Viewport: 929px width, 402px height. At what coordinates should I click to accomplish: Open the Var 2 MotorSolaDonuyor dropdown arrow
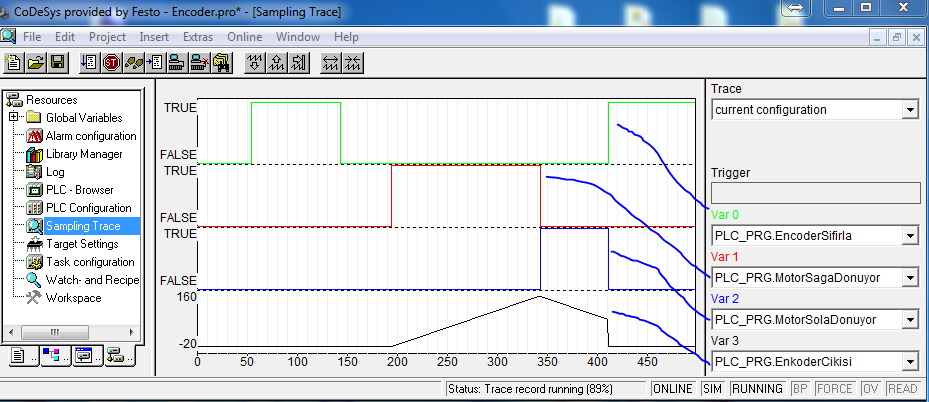coord(909,320)
